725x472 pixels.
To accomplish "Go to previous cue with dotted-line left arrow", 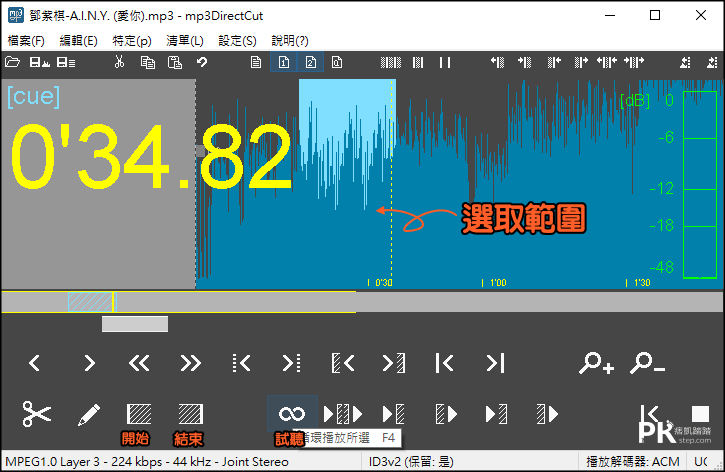I will click(x=241, y=363).
